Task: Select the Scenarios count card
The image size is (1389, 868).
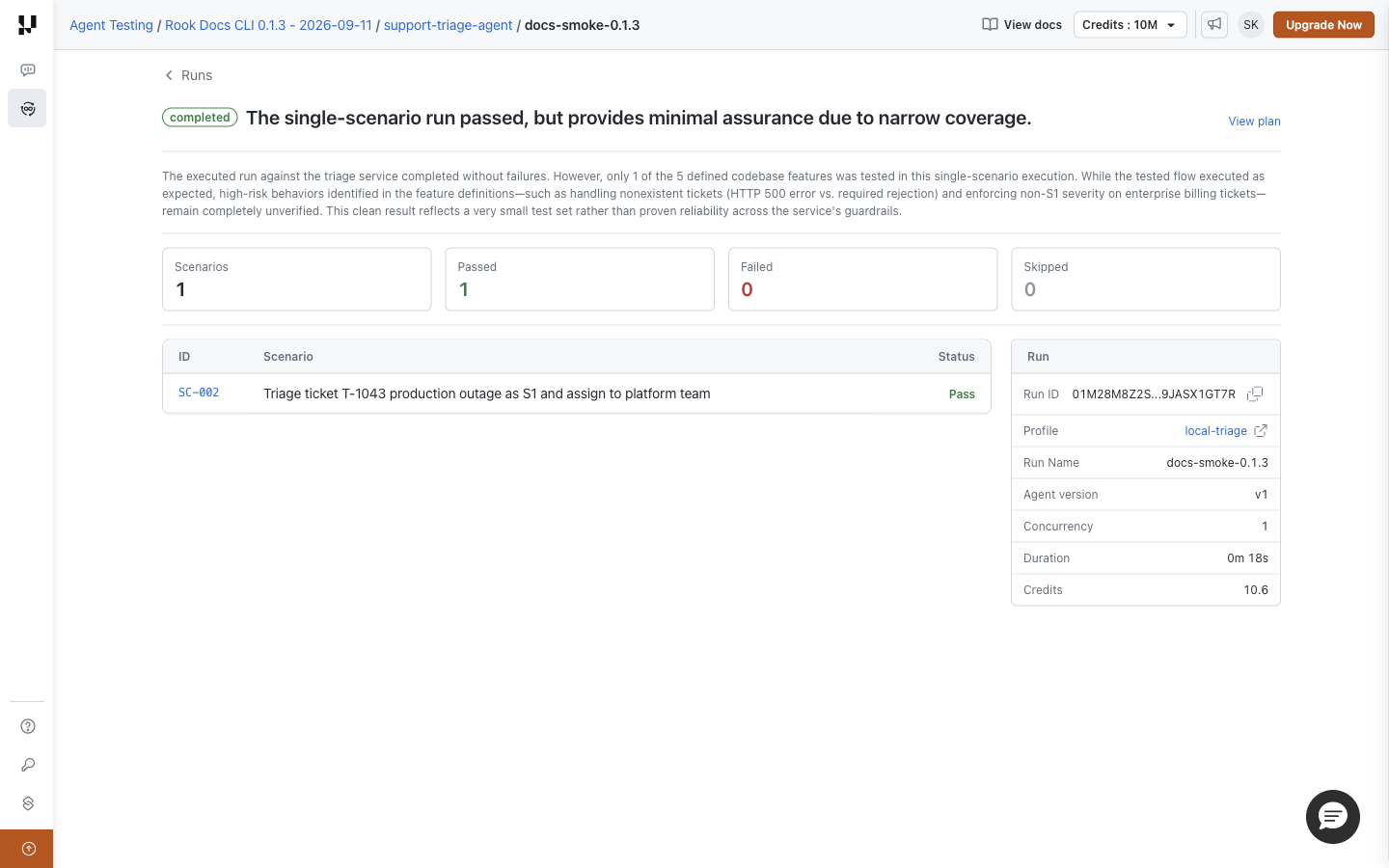Action: pyautogui.click(x=297, y=280)
